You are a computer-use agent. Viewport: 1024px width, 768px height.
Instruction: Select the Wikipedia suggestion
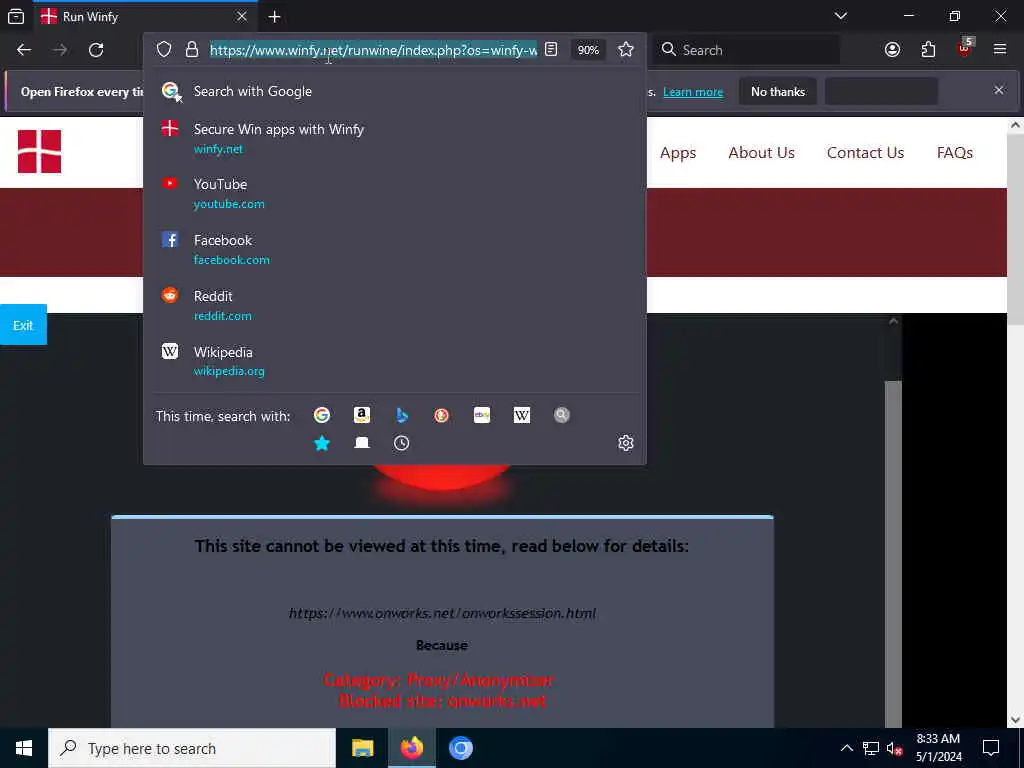(394, 361)
